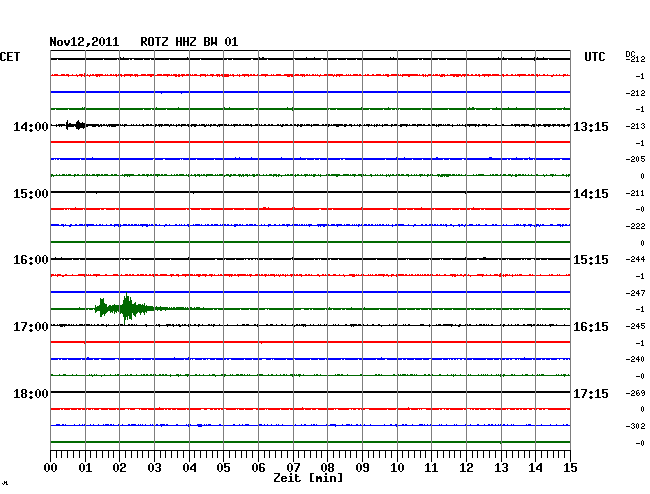Click the "05" minute axis label
This screenshot has width=650, height=494.
[223, 467]
